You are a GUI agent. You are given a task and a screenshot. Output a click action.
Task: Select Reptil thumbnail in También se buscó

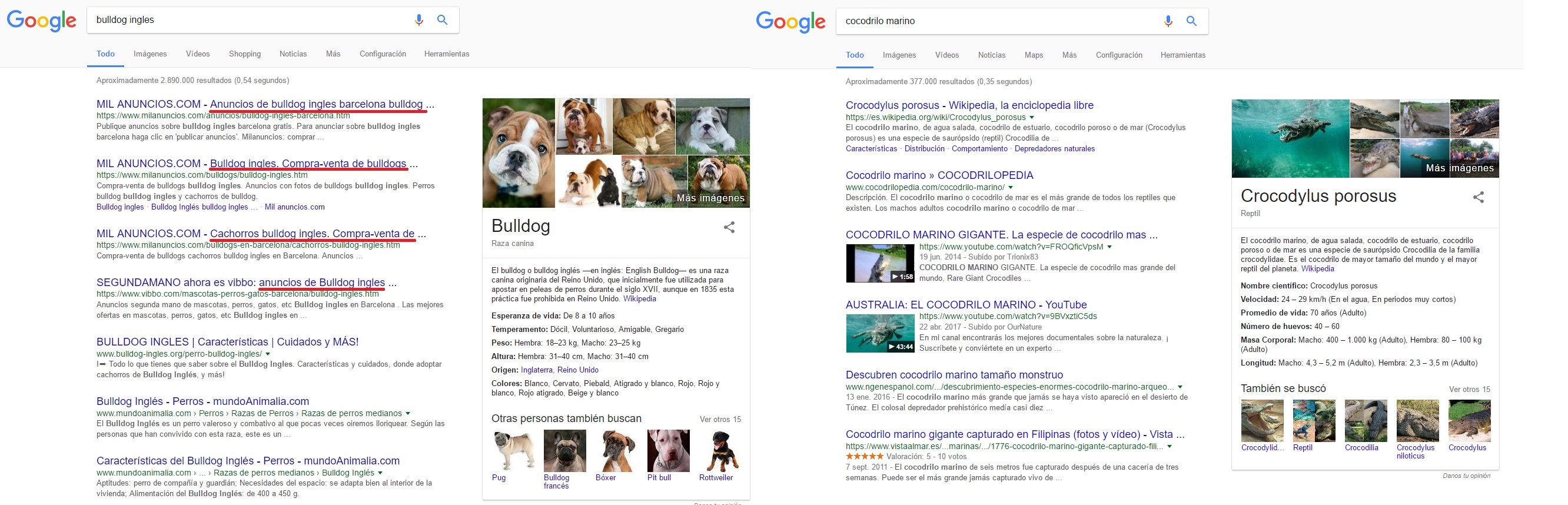pos(1314,421)
